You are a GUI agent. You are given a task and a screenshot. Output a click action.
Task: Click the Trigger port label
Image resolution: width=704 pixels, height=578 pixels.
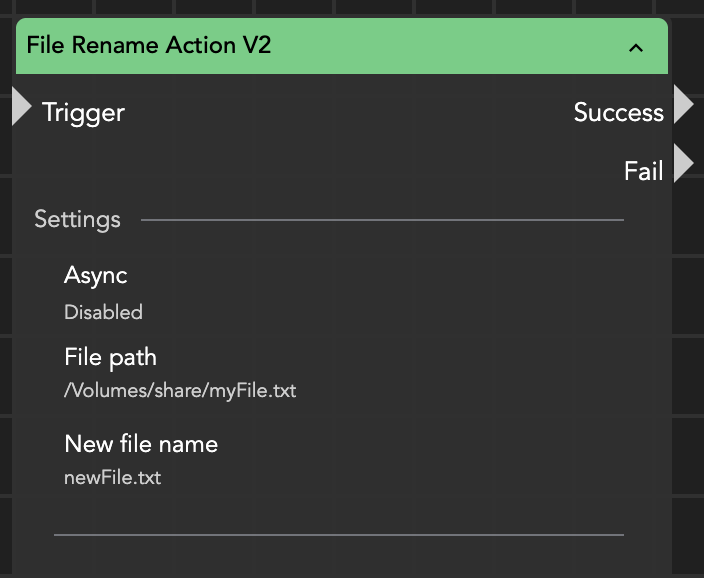(x=83, y=113)
